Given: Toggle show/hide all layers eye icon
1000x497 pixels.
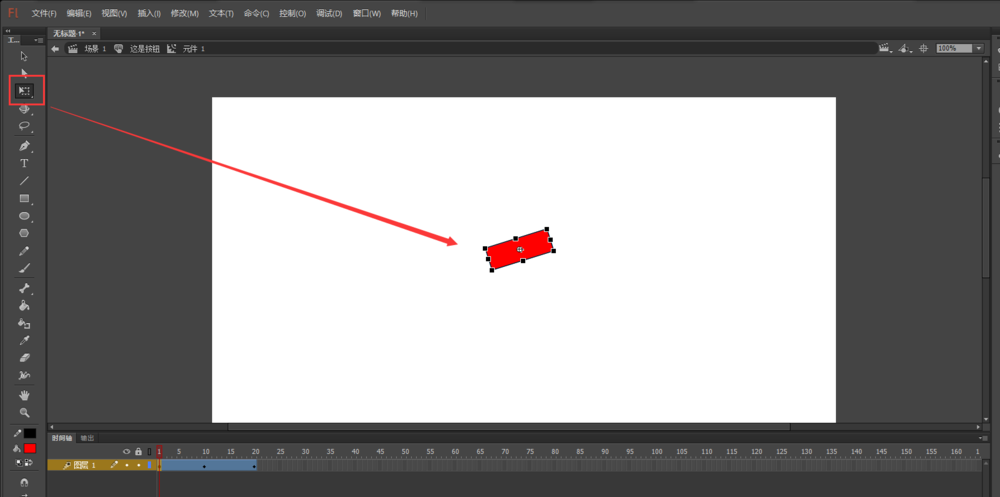Looking at the screenshot, I should (126, 452).
